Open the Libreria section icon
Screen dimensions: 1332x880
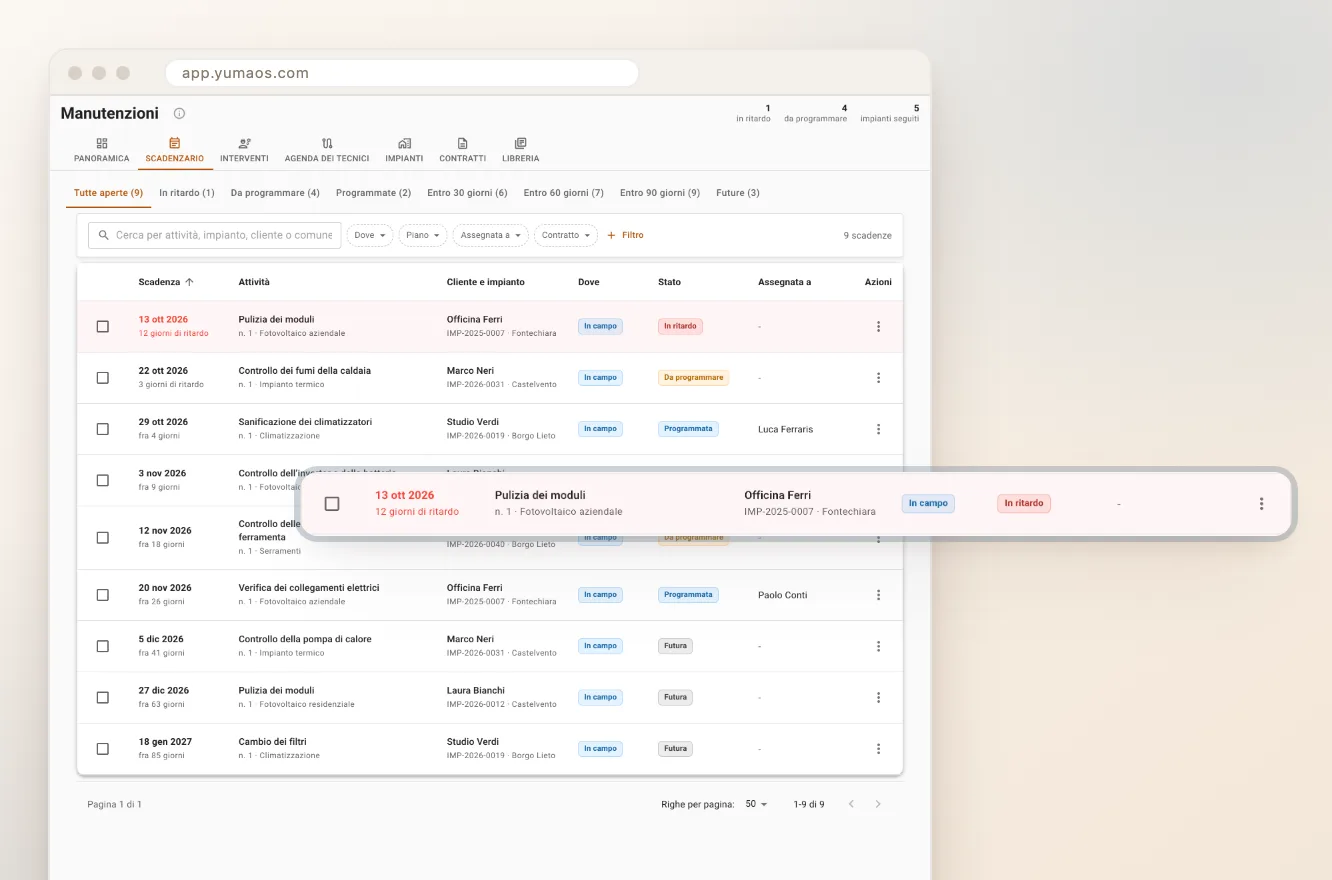pos(521,143)
